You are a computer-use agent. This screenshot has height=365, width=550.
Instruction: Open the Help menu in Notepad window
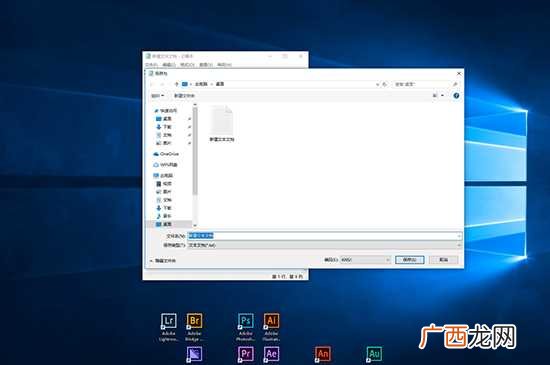click(224, 65)
